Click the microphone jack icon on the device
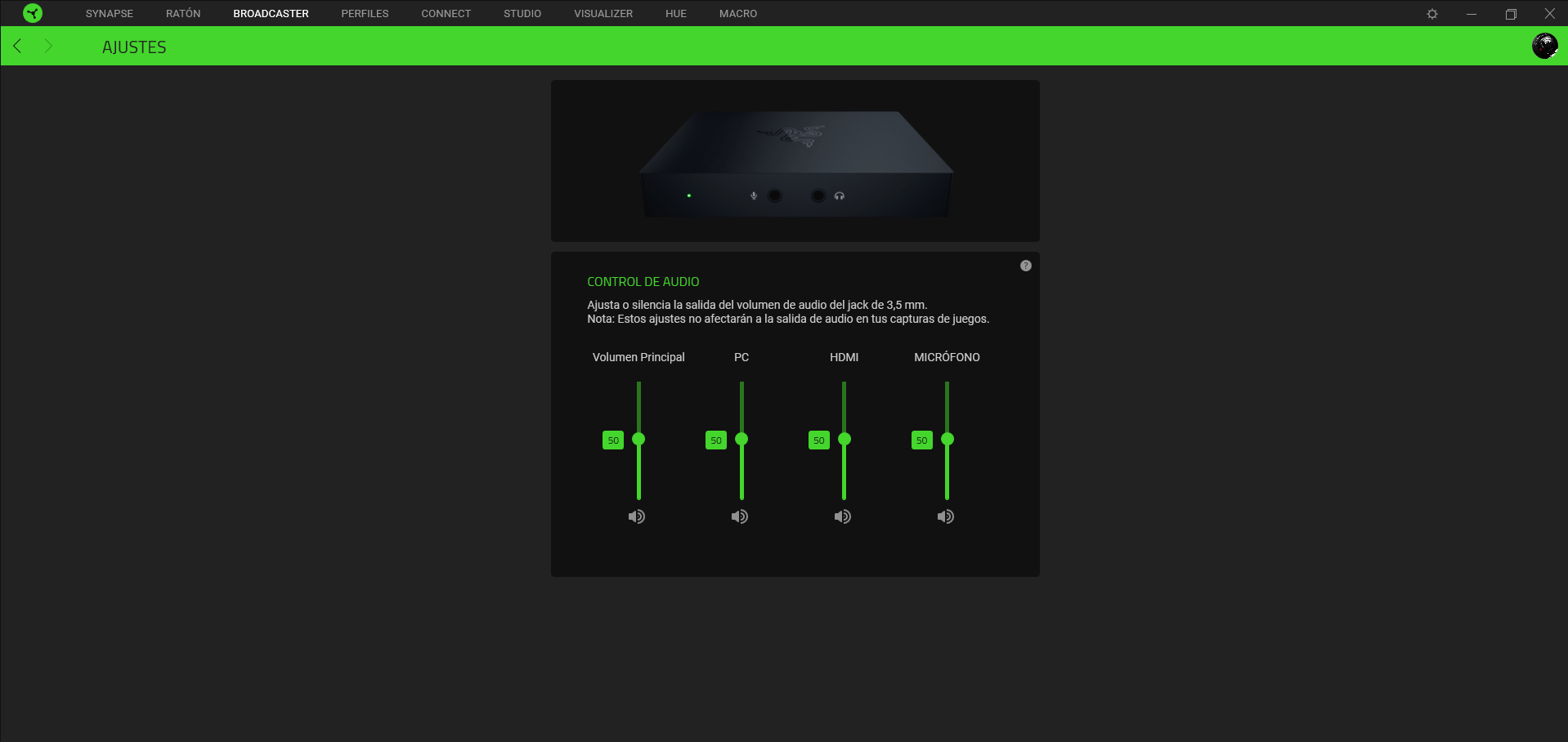The height and width of the screenshot is (742, 1568). point(753,195)
